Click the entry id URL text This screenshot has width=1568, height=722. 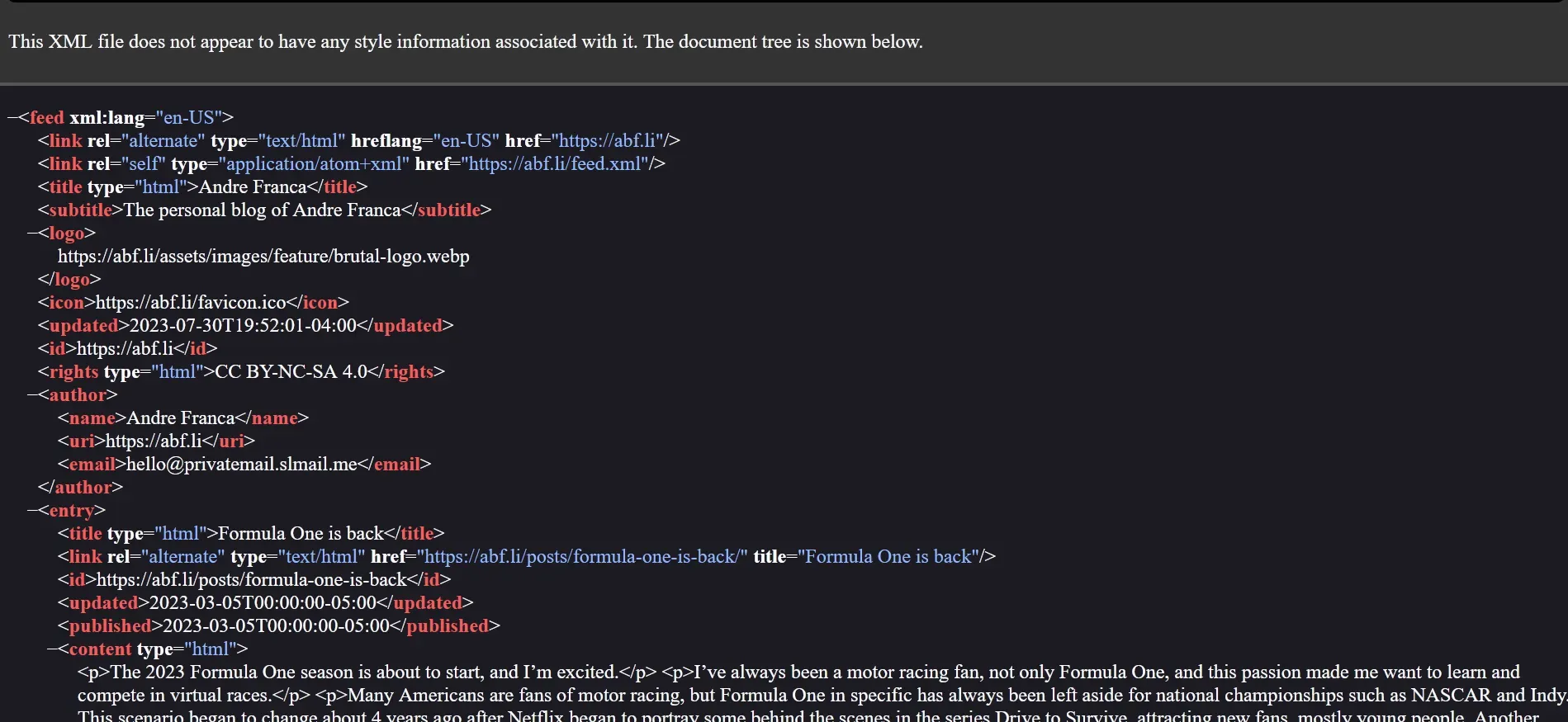252,580
